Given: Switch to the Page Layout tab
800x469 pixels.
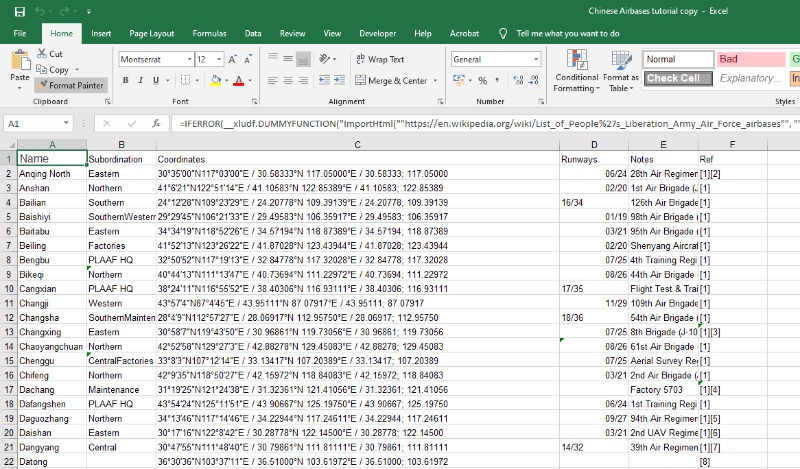Looking at the screenshot, I should pyautogui.click(x=152, y=33).
